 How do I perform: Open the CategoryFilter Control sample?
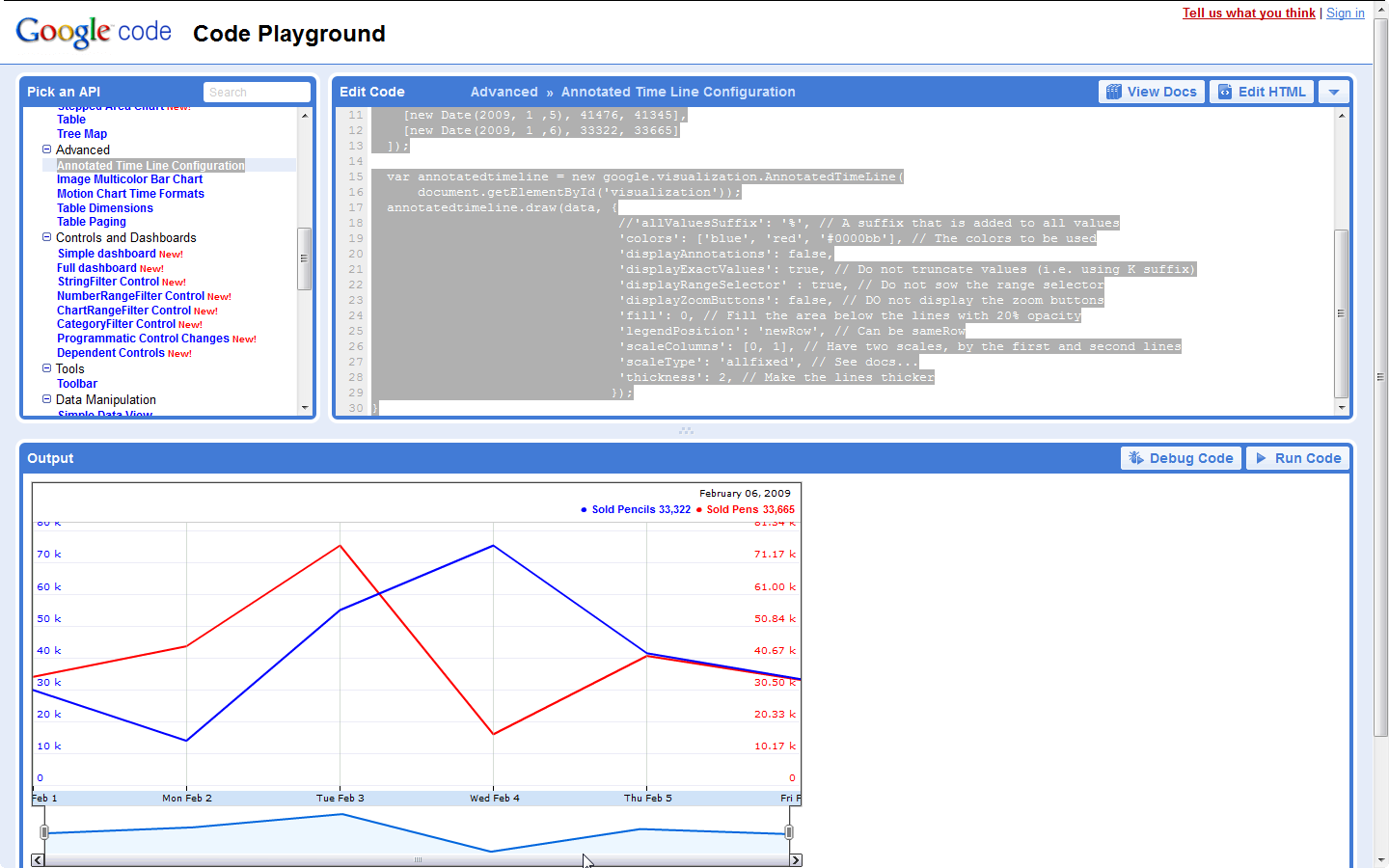[116, 324]
